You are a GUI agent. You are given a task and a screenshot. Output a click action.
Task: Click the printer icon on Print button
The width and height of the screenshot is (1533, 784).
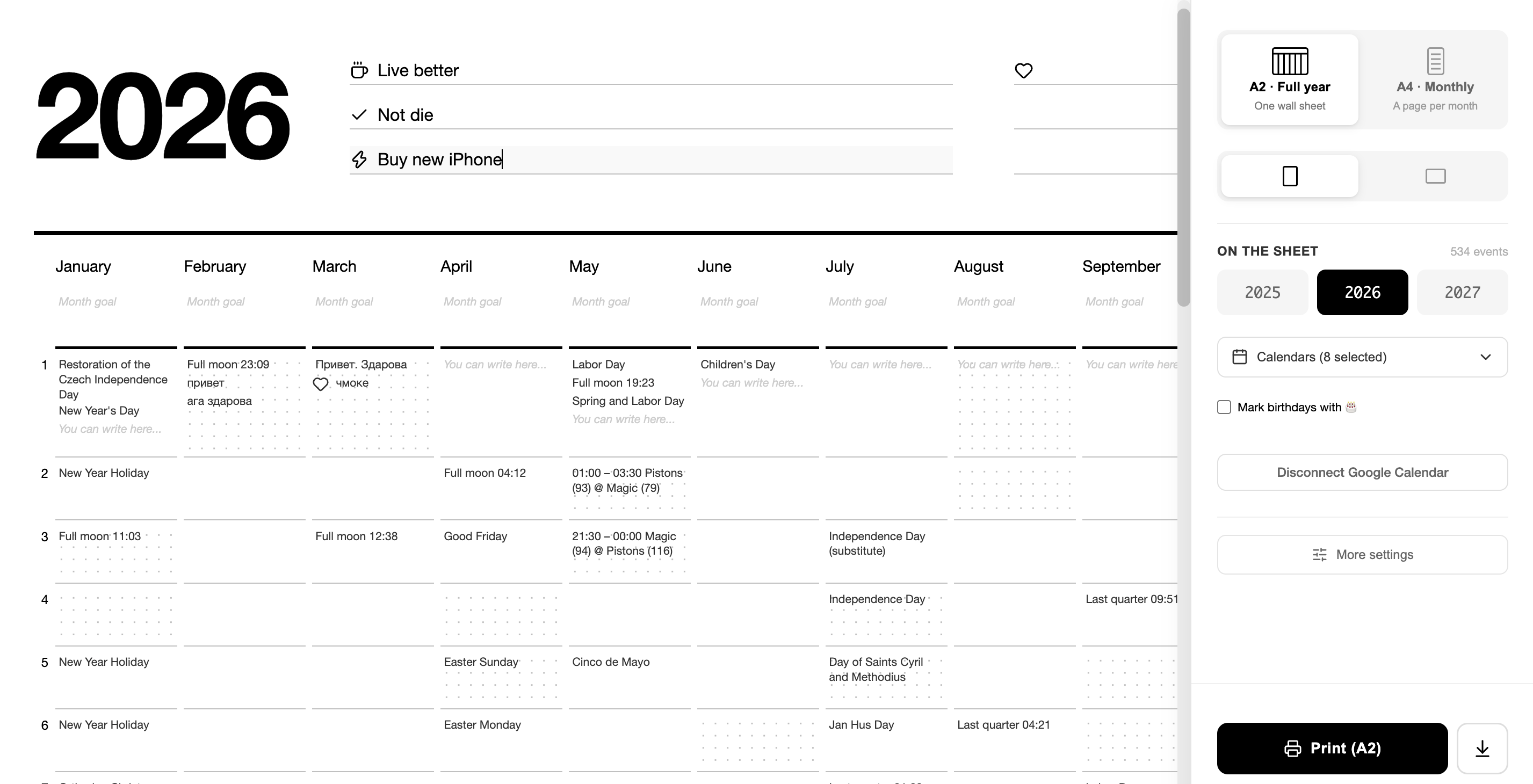[1292, 749]
